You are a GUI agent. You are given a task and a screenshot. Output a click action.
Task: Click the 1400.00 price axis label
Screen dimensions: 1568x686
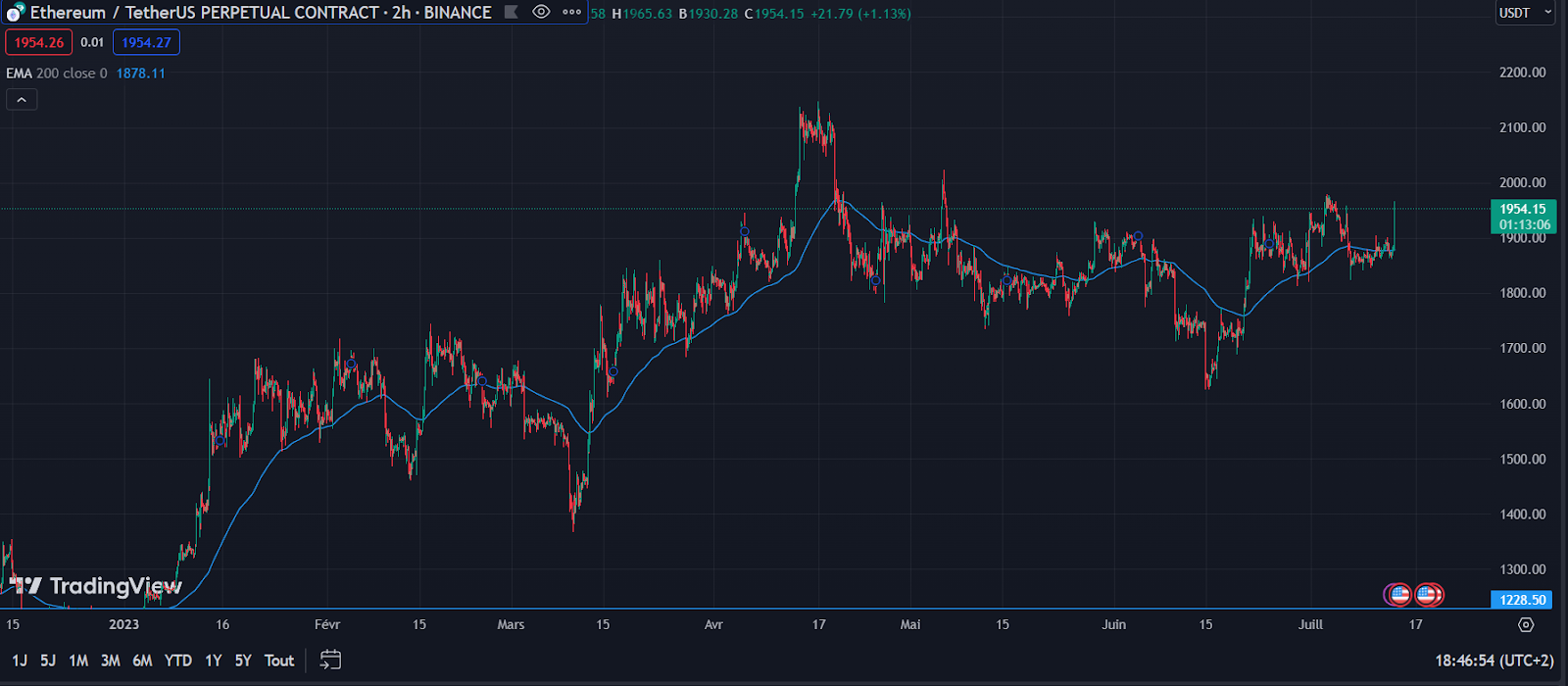click(1523, 514)
